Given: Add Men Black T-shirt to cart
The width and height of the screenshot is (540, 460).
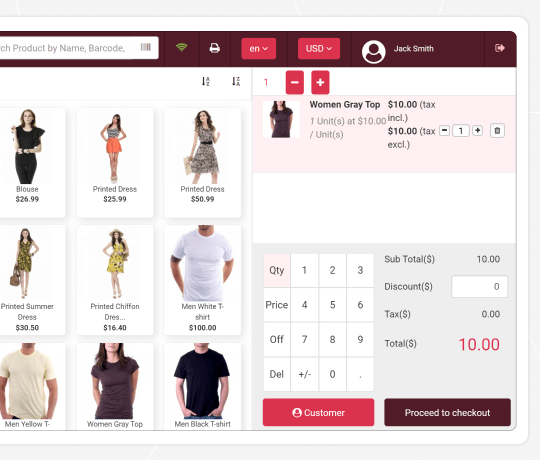Looking at the screenshot, I should point(202,386).
